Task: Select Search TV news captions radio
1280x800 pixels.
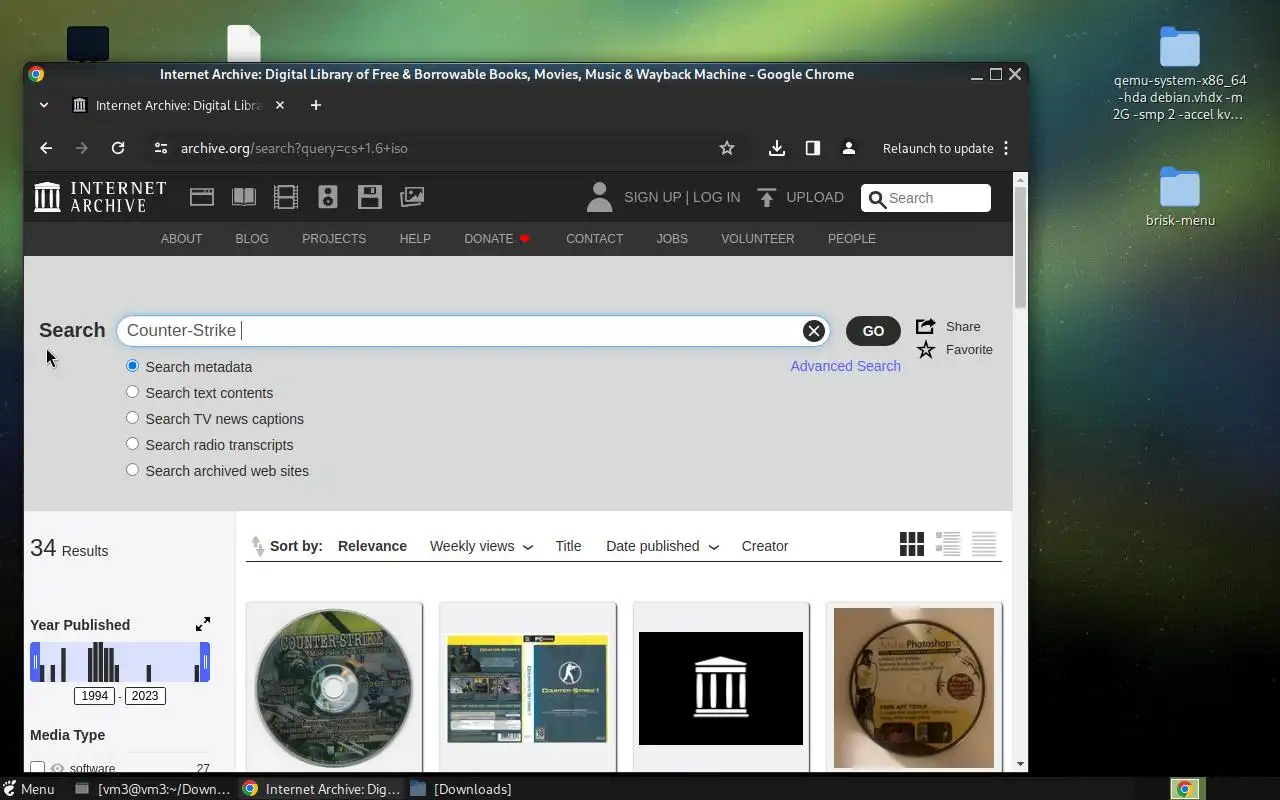Action: pyautogui.click(x=132, y=418)
